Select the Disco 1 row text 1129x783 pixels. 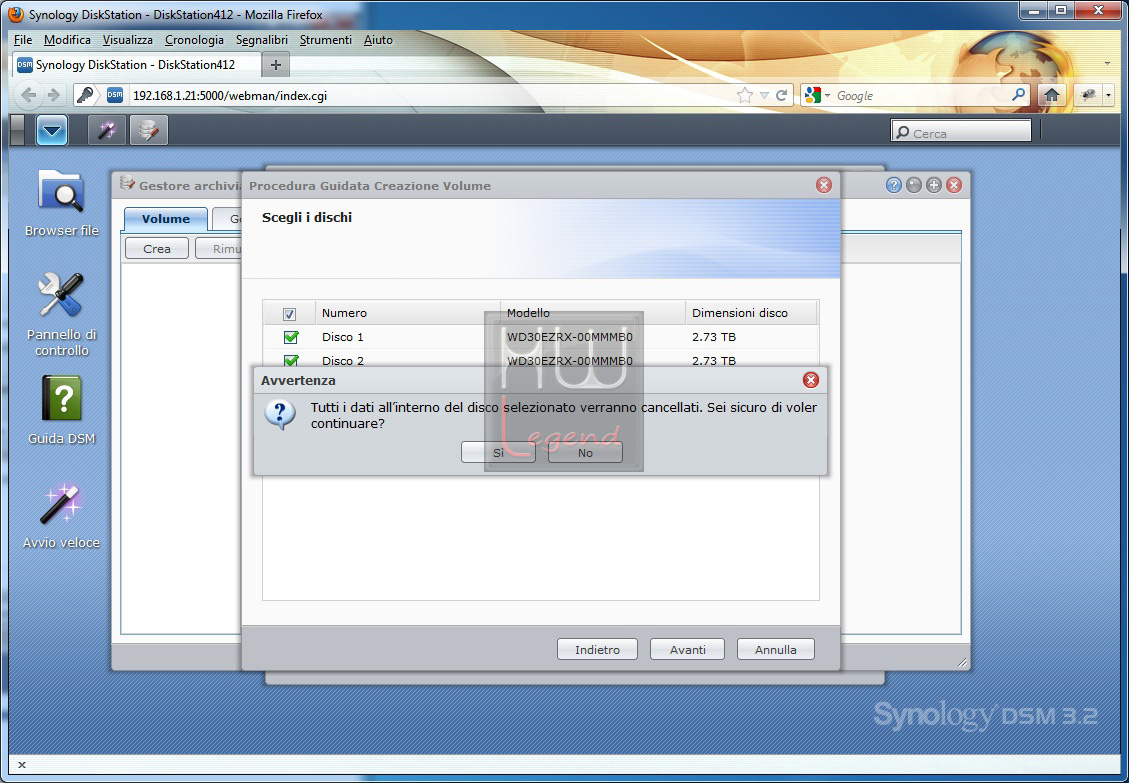343,336
